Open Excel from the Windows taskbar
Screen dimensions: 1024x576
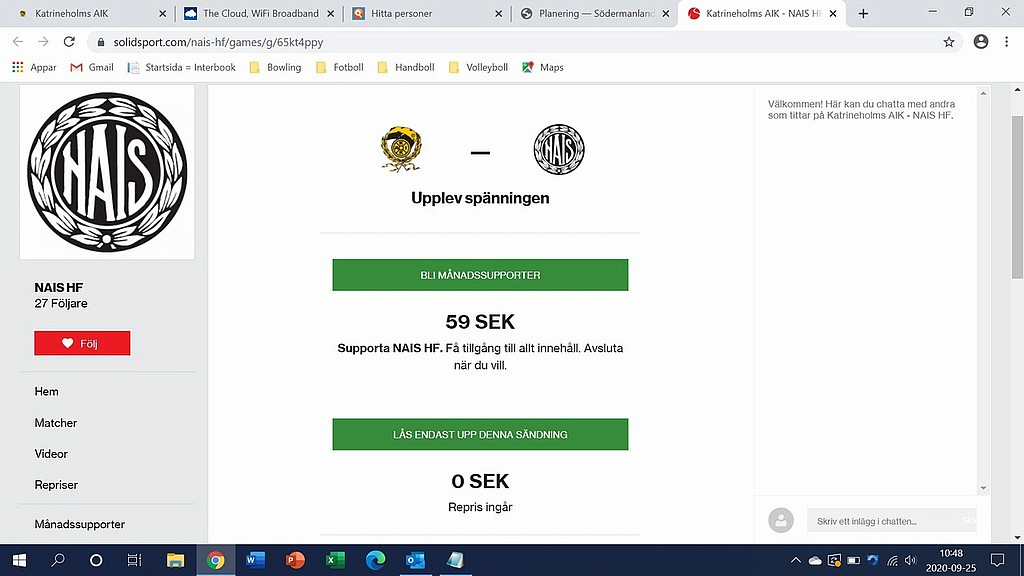tap(335, 560)
